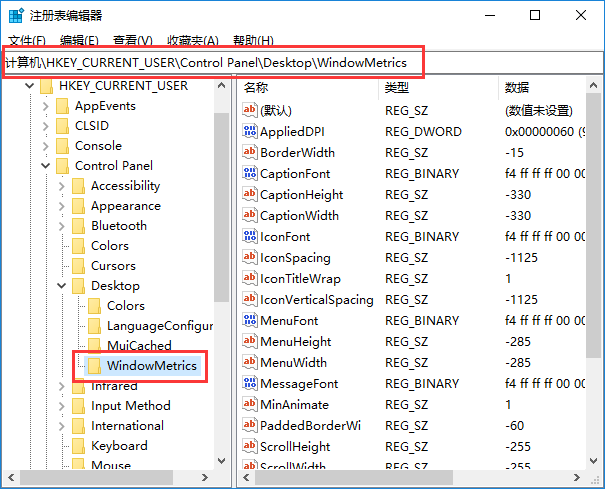This screenshot has height=489, width=605.
Task: Expand the Bluetooth key
Action: pos(62,226)
